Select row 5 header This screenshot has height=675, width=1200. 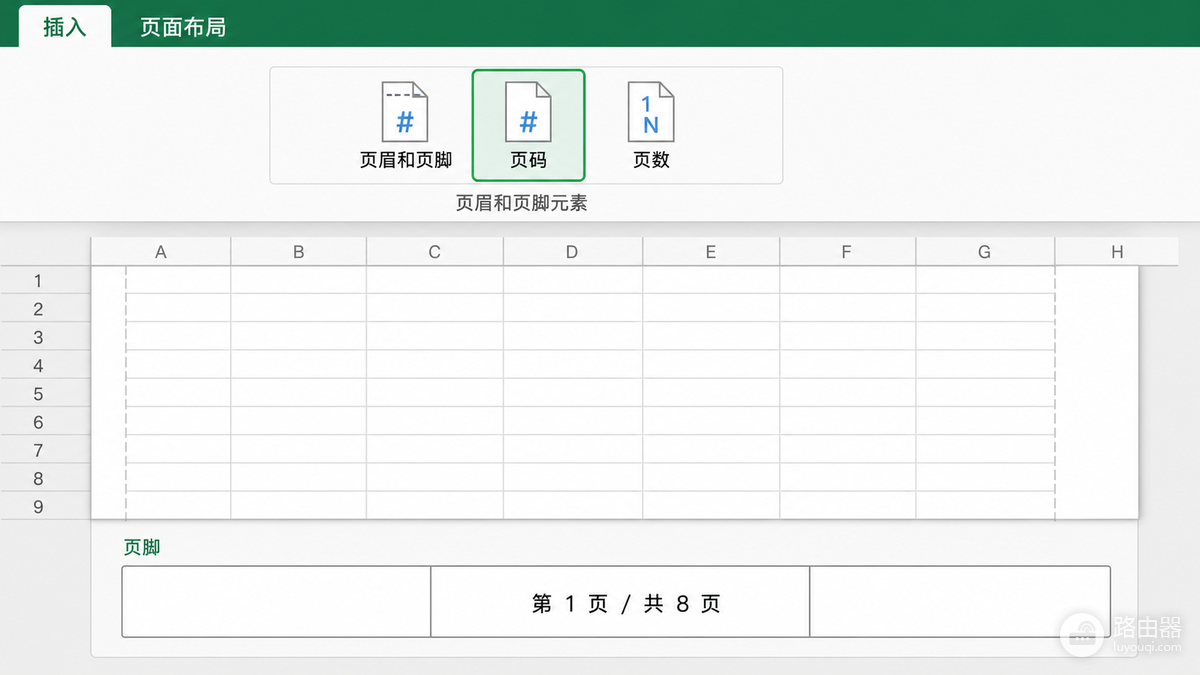pyautogui.click(x=45, y=394)
